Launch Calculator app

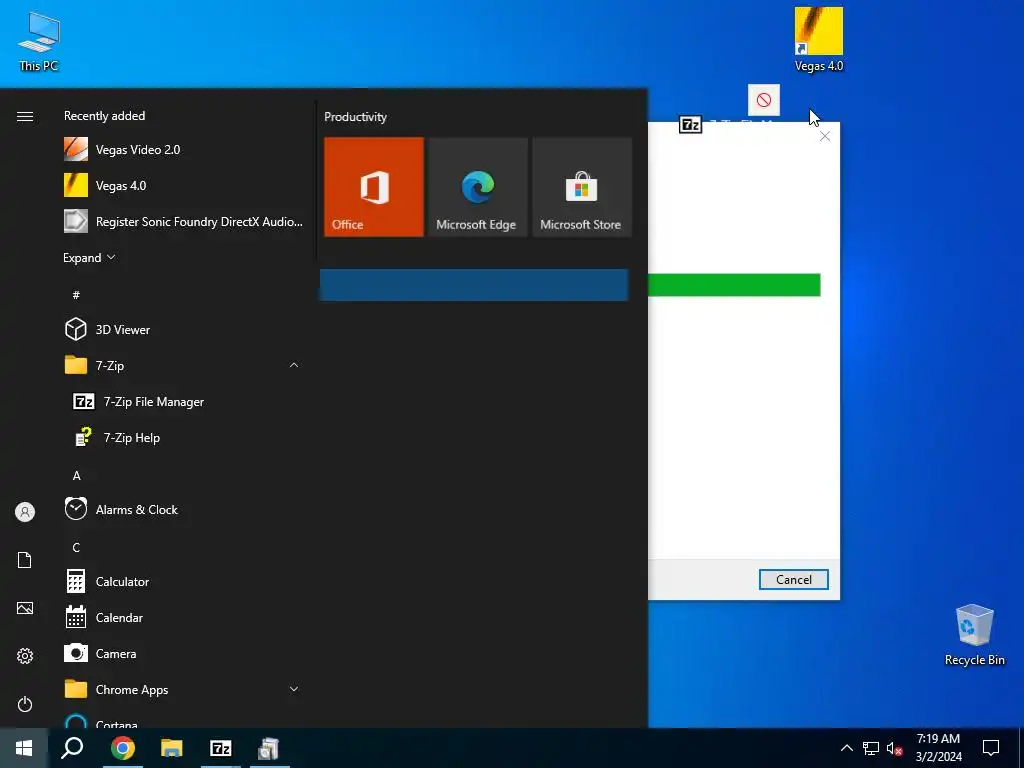pos(183,581)
